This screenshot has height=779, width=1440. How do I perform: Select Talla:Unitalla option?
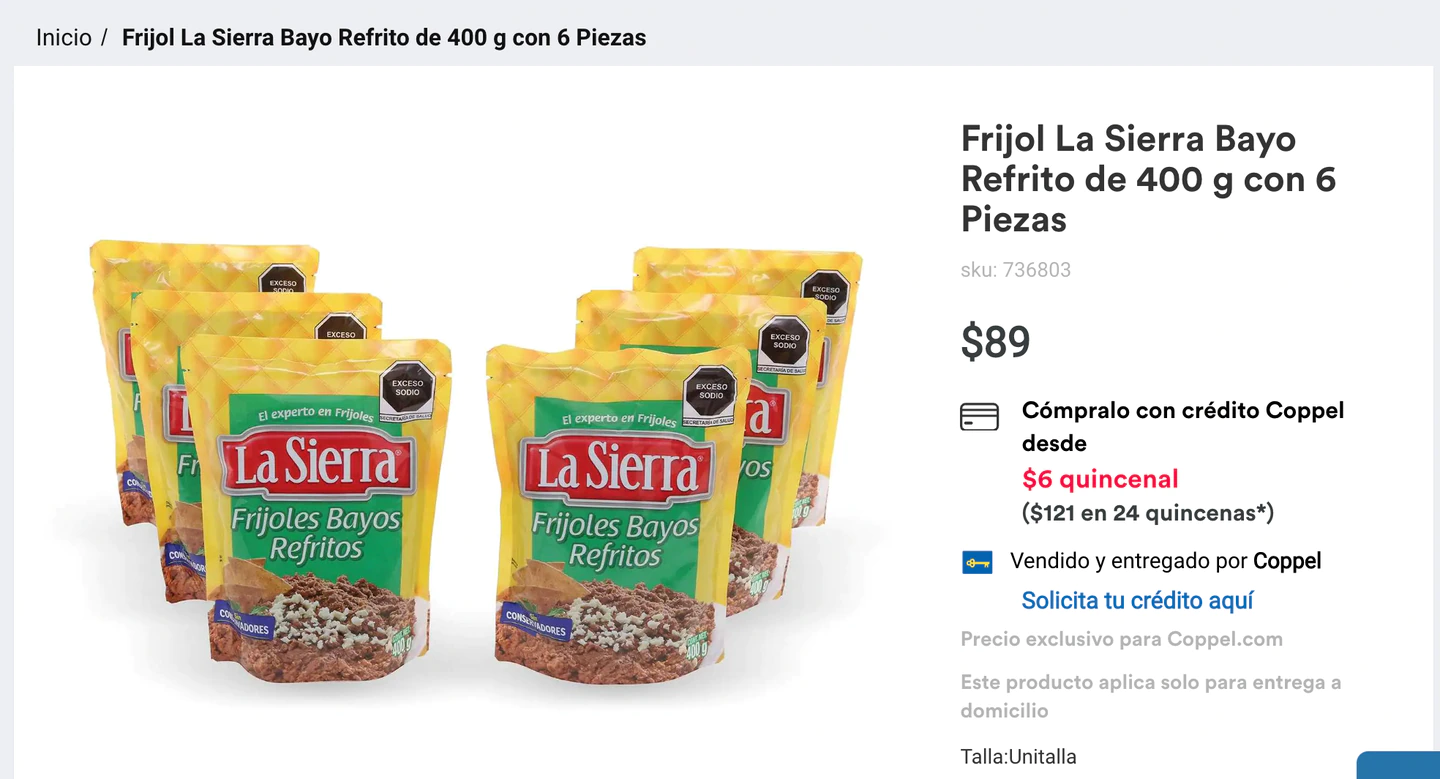pos(1017,756)
